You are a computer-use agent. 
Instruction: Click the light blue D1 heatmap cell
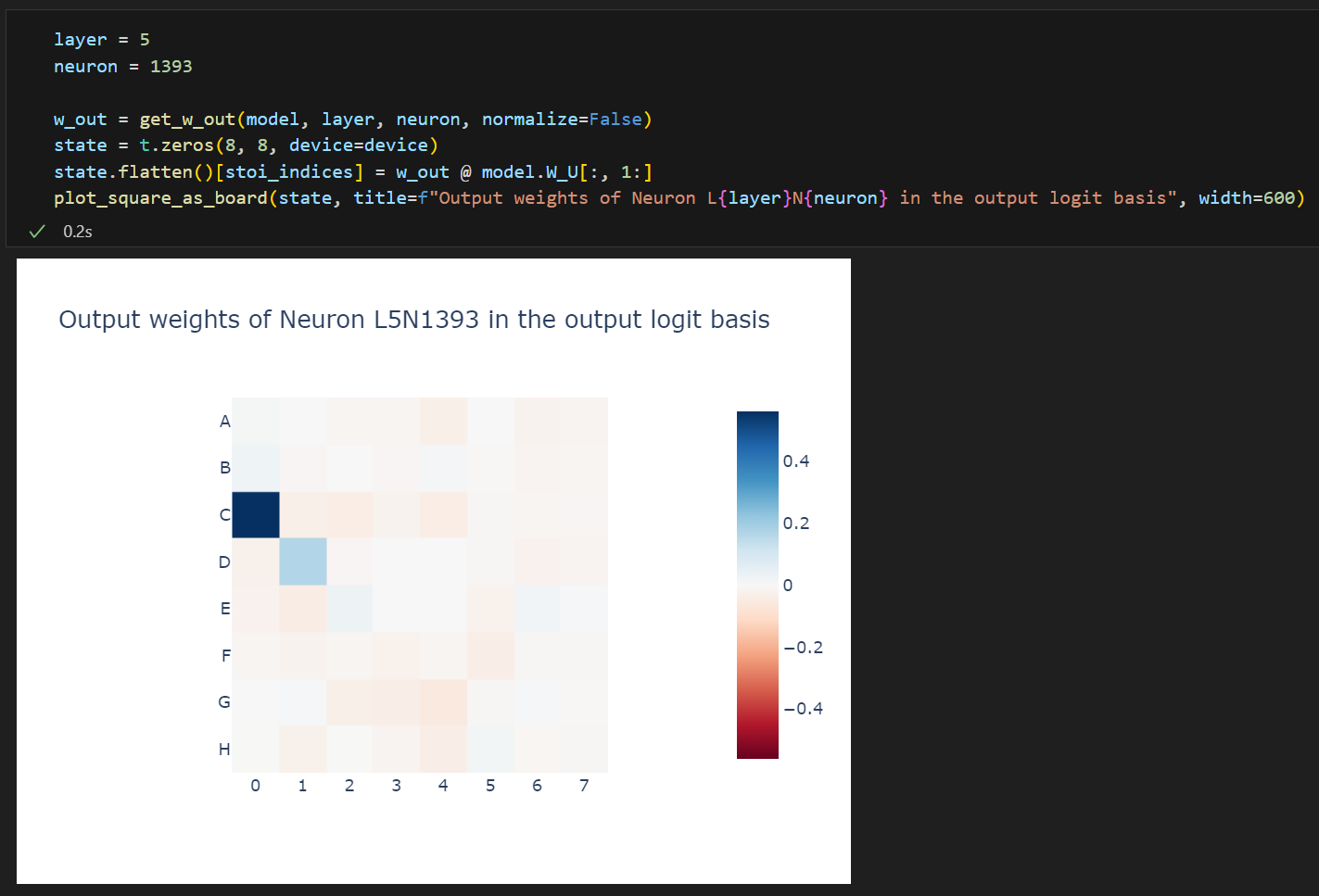(x=303, y=562)
